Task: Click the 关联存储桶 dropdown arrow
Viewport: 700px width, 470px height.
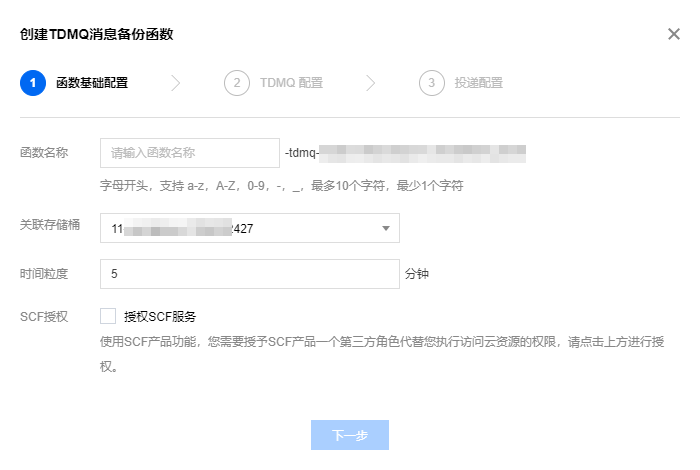Action: (386, 229)
